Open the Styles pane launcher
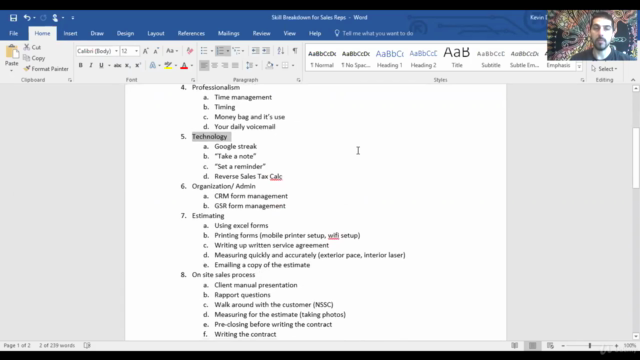640x360 pixels. click(x=582, y=80)
